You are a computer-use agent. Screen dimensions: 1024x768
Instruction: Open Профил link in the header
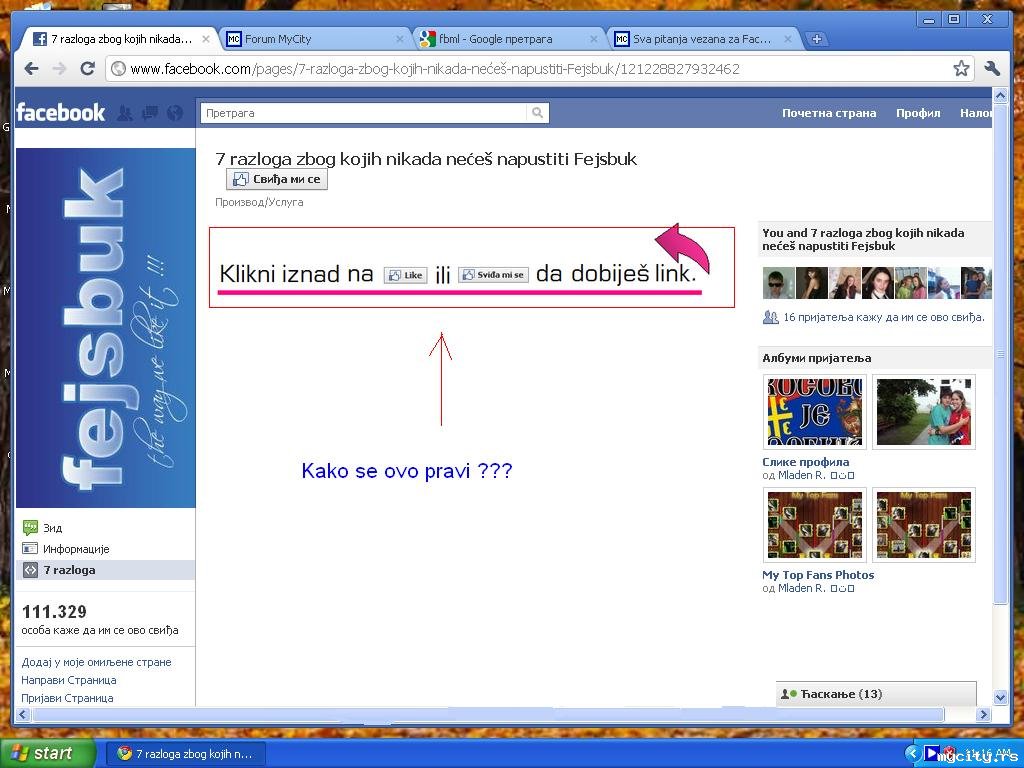point(918,113)
